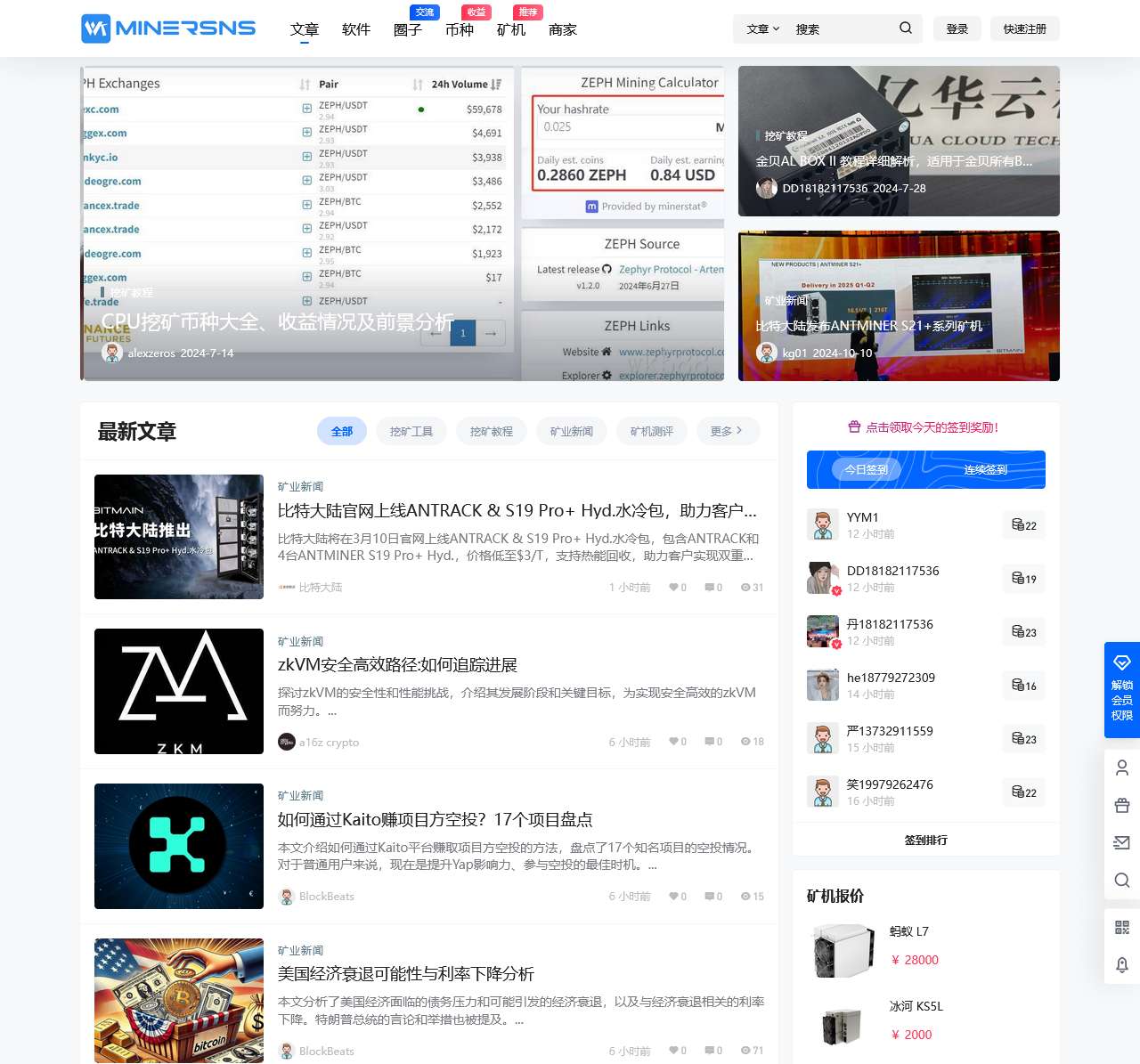Screen dimensions: 1140x1064
Task: Open the ANTMINER S21+ news card
Action: click(899, 305)
